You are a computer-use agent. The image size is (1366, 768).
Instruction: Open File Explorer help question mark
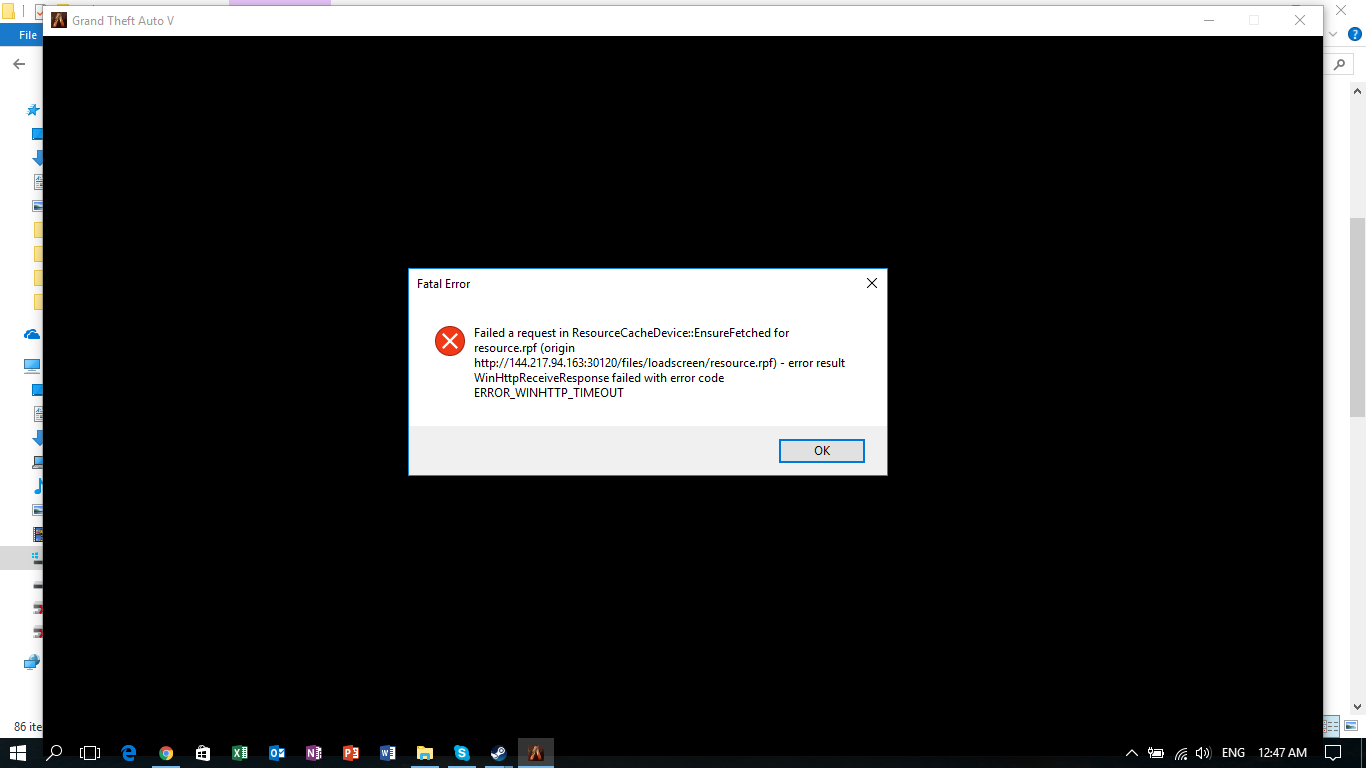[x=1355, y=33]
